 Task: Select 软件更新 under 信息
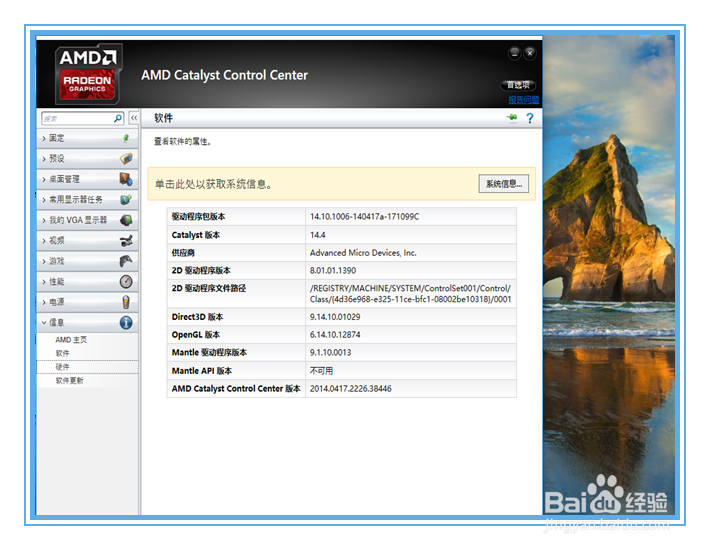69,380
